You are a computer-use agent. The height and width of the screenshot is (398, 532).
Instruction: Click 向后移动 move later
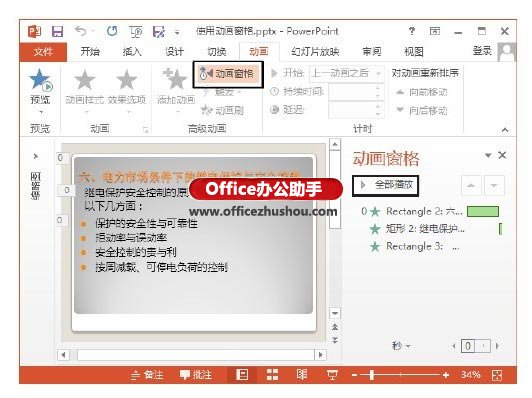tap(422, 110)
